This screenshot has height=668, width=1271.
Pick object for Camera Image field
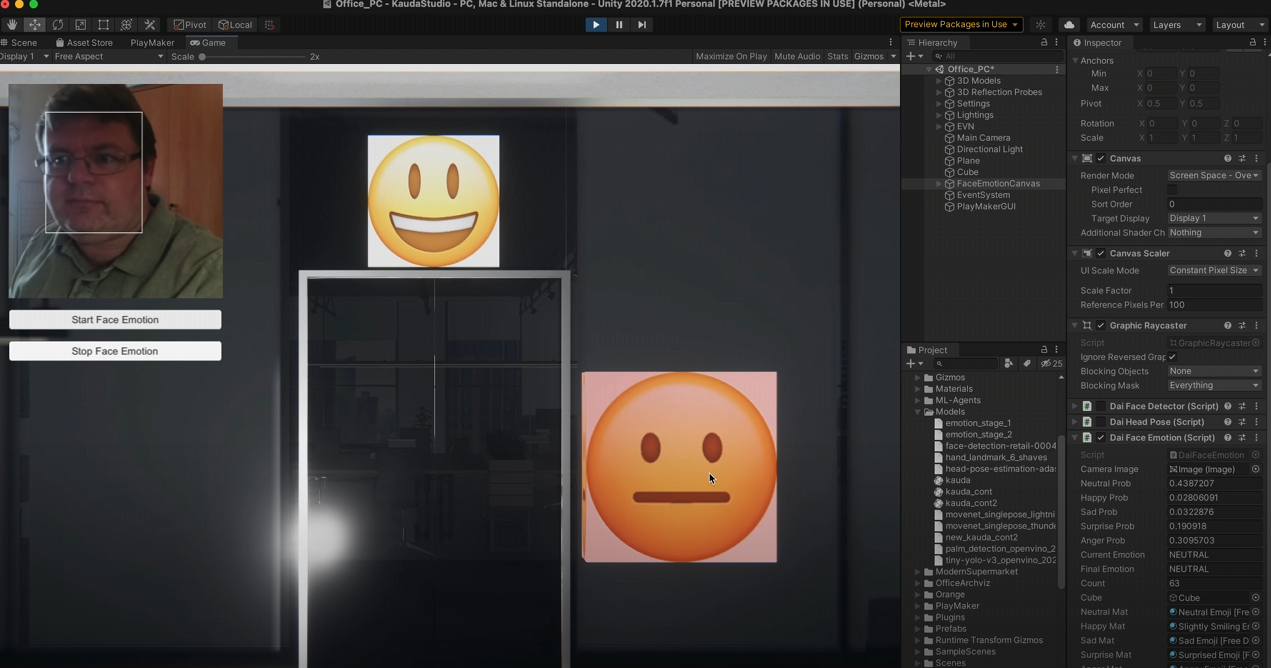point(1256,469)
